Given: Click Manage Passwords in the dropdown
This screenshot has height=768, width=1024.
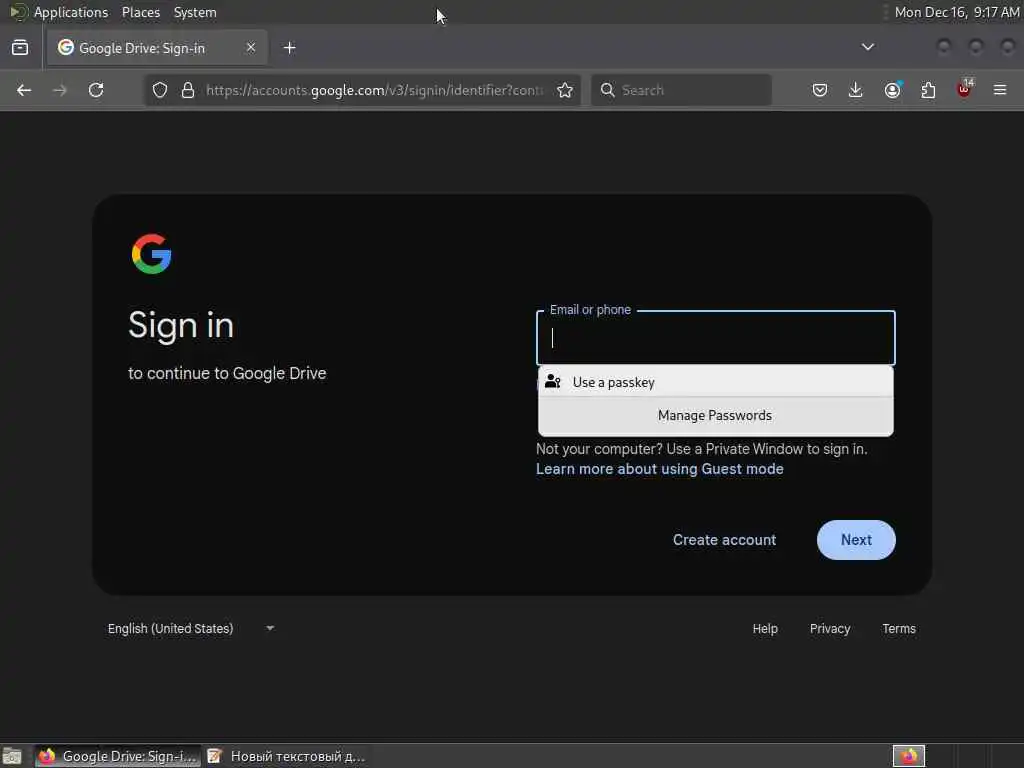Looking at the screenshot, I should pos(715,415).
